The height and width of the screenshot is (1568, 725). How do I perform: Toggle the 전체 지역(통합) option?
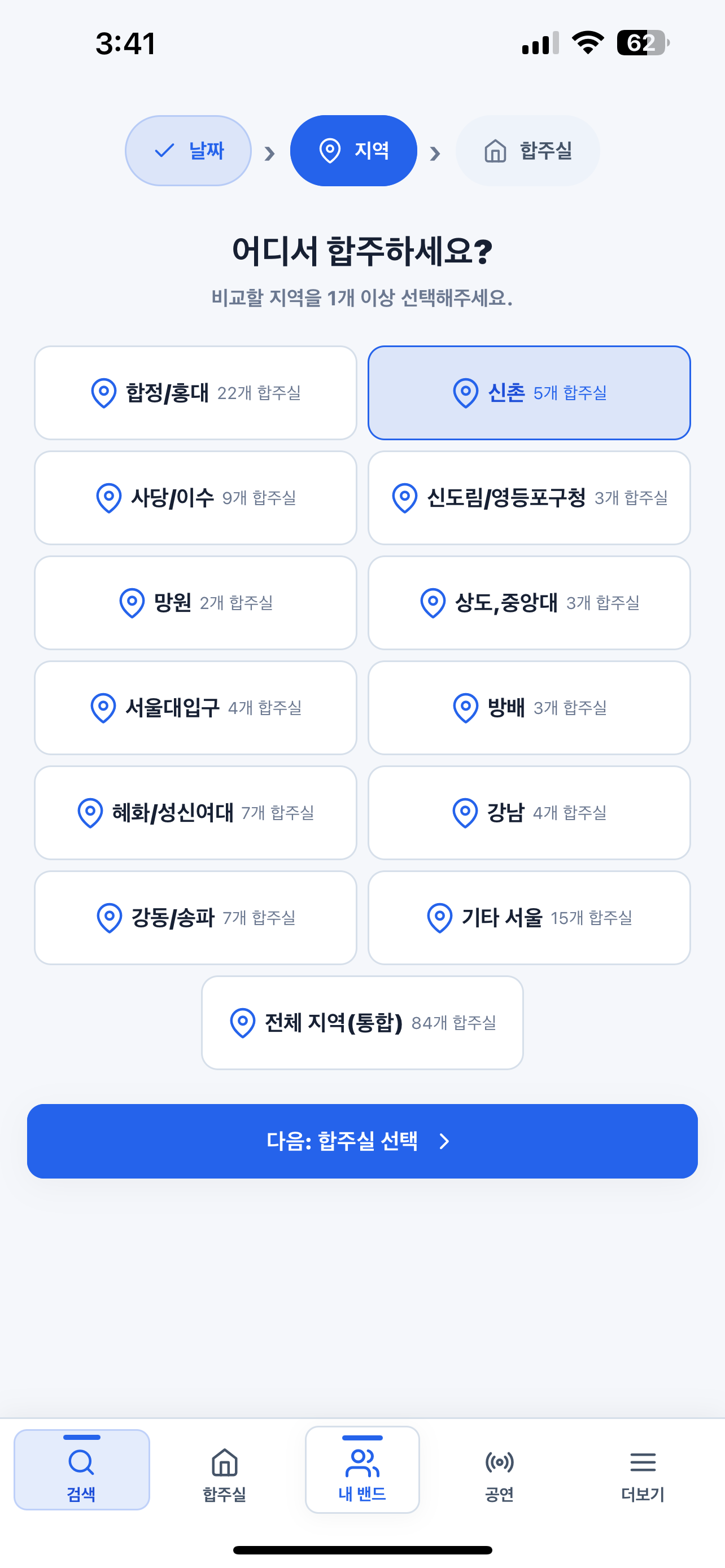pyautogui.click(x=362, y=1023)
